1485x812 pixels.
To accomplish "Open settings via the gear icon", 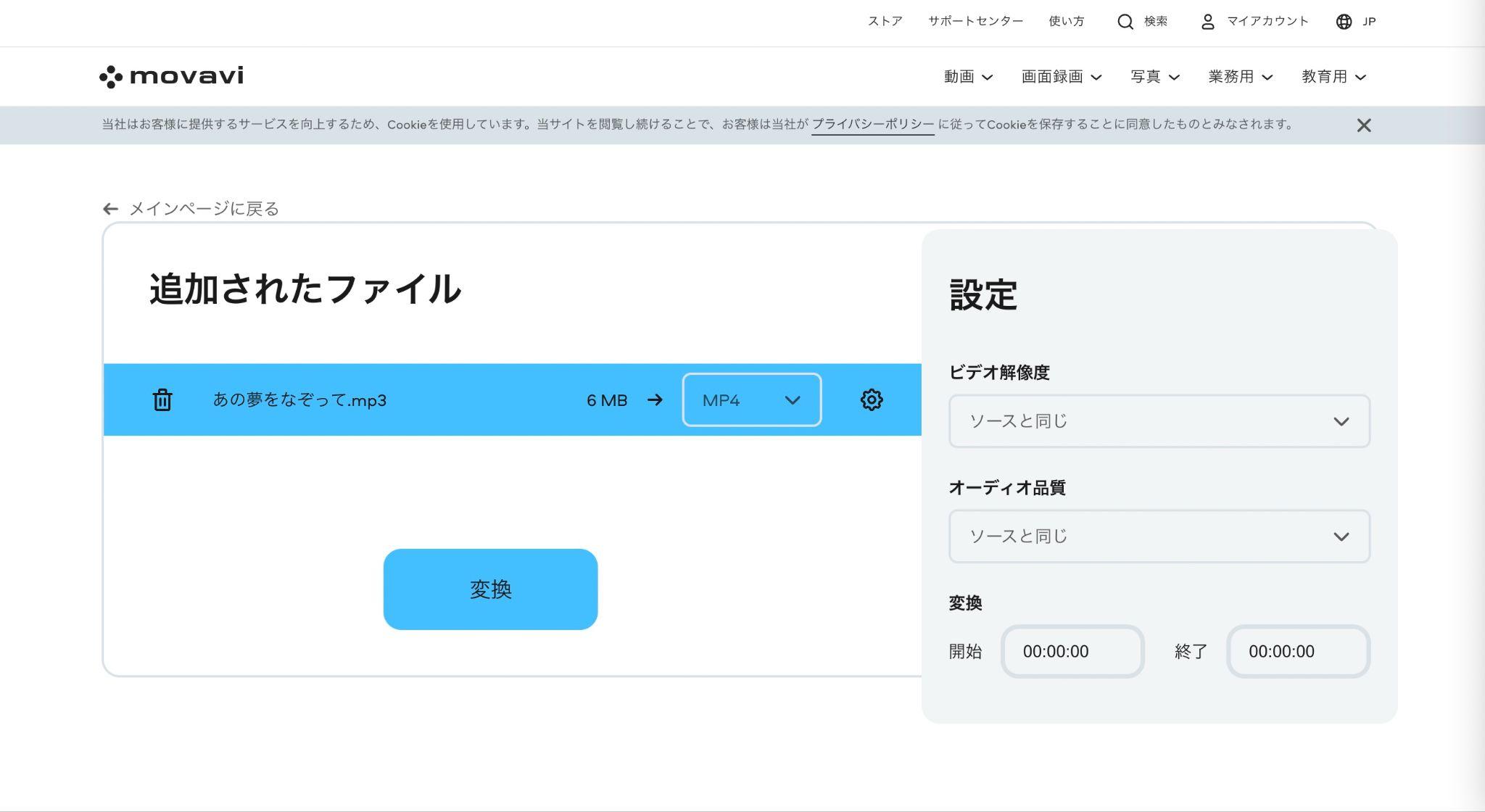I will (872, 399).
